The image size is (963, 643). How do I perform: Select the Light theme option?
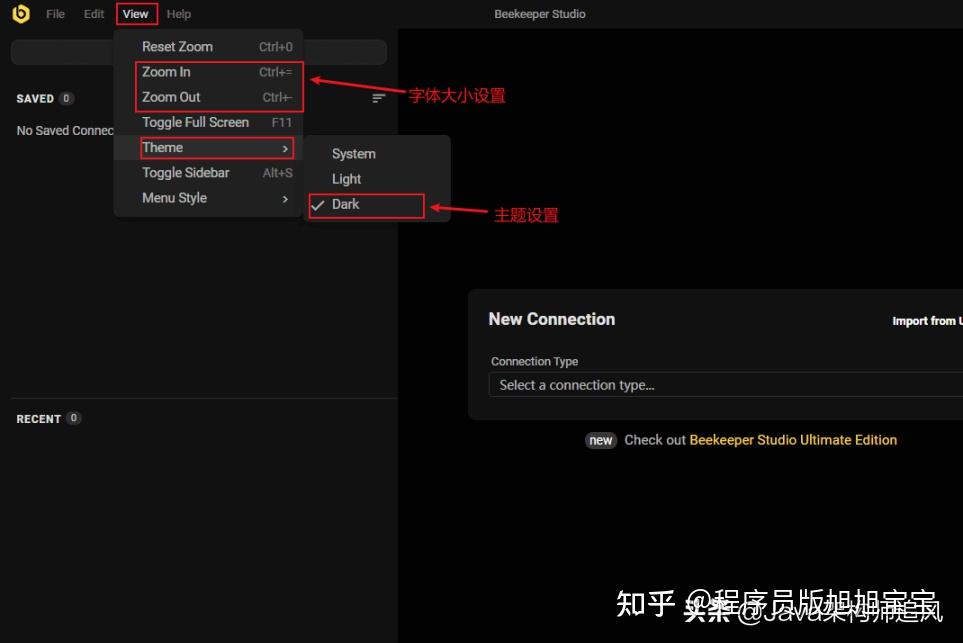click(x=377, y=179)
